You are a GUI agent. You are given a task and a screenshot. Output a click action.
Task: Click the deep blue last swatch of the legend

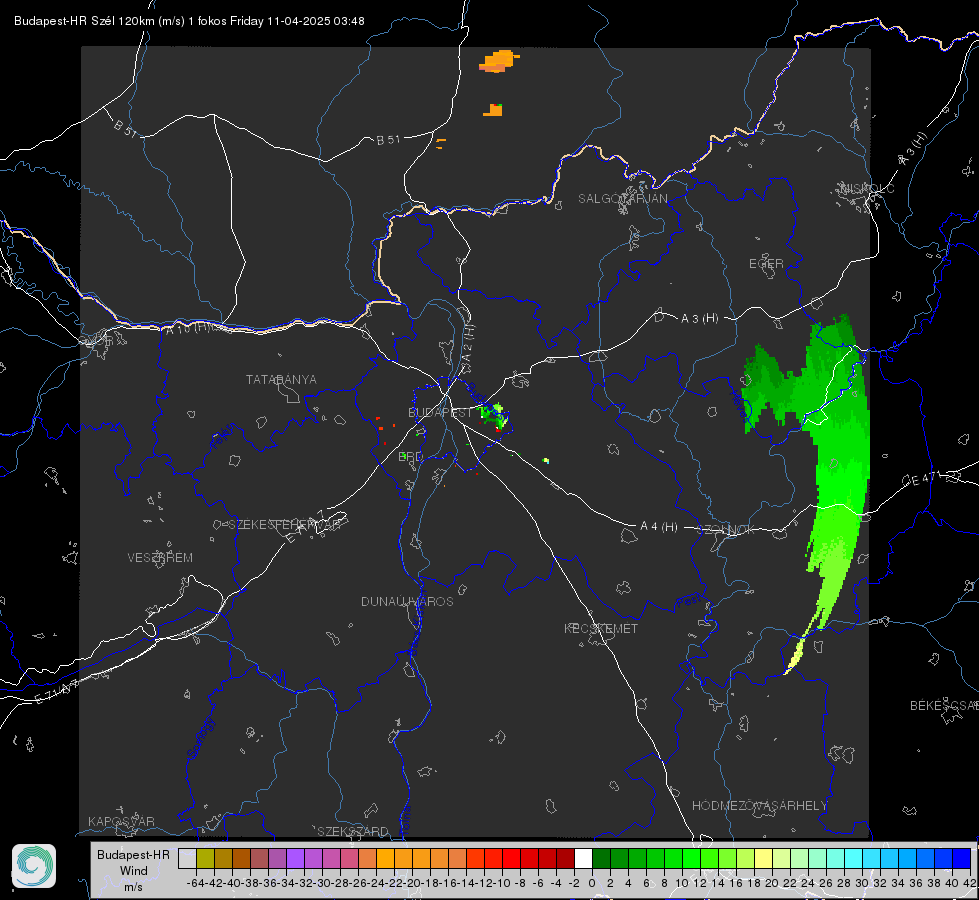click(x=962, y=858)
